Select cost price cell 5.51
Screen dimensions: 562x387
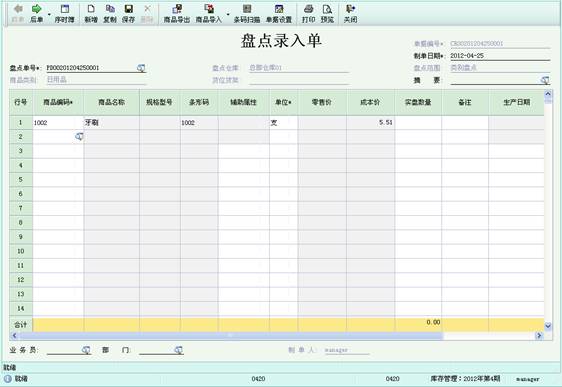[370, 123]
